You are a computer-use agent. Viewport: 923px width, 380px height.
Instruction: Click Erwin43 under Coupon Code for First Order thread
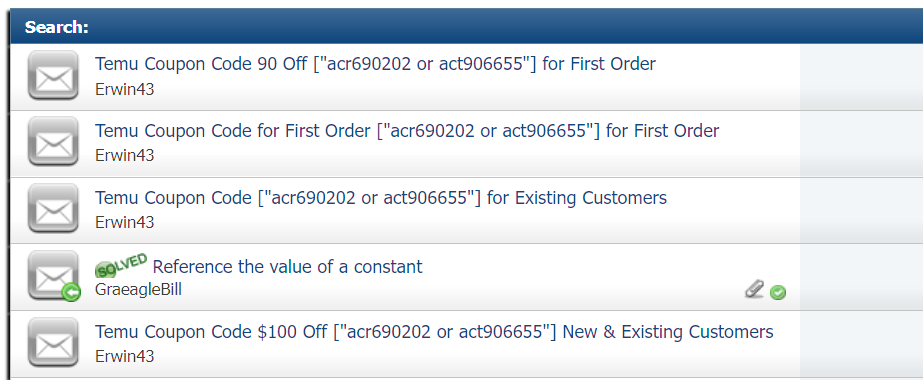124,156
